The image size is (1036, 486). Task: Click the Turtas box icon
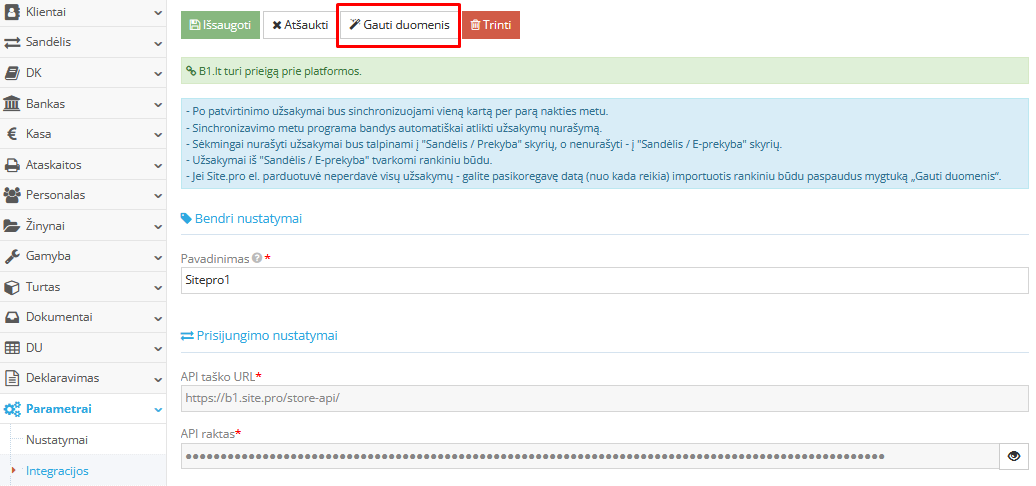click(13, 287)
